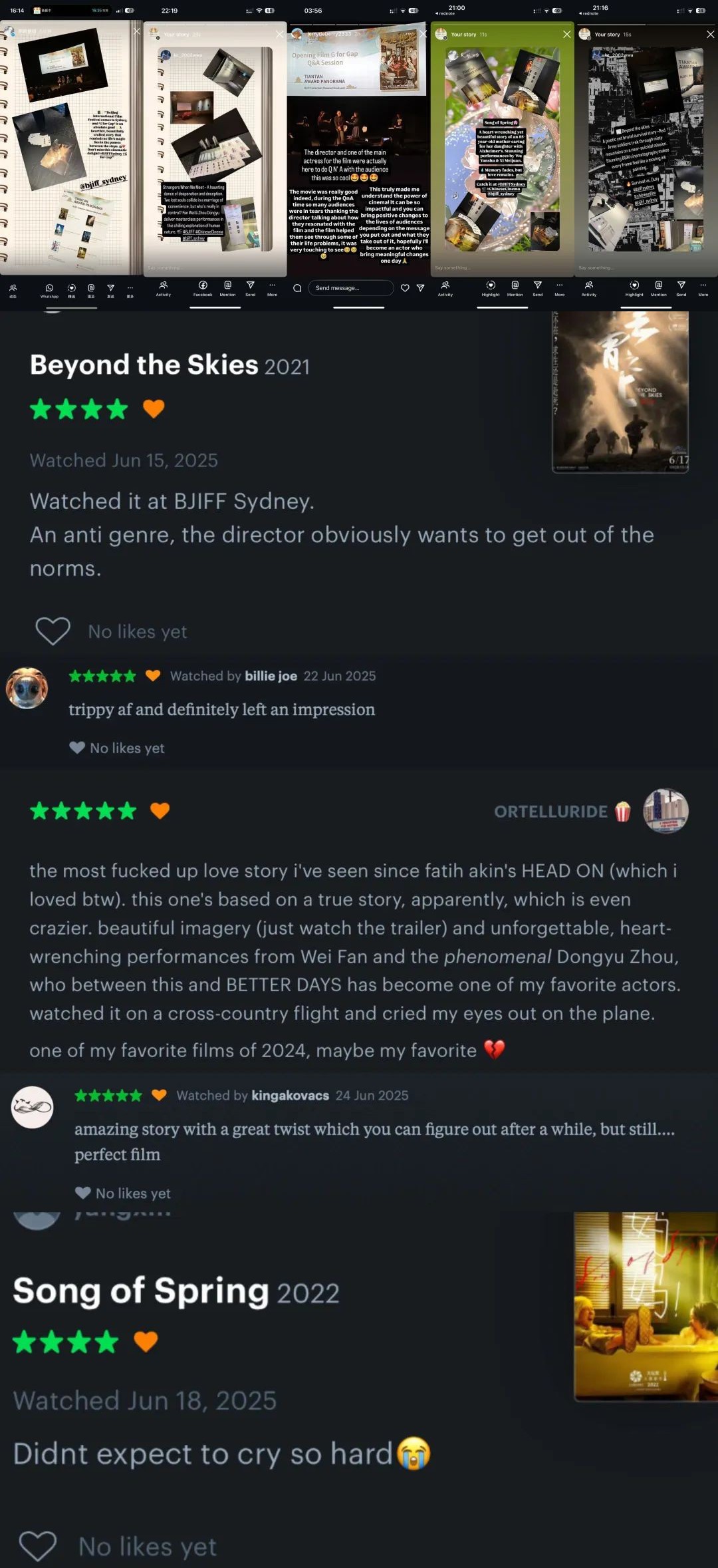Open the Song of Spring poster thumbnail
Viewport: 718px width, 1568px height.
click(x=646, y=1307)
